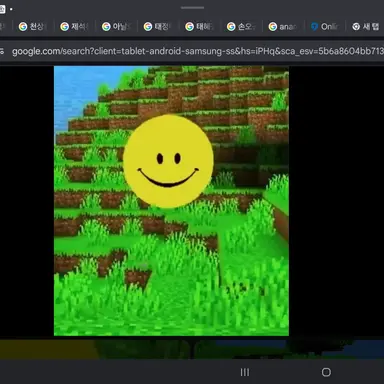The width and height of the screenshot is (384, 384).
Task: Select the 손오 browser tab
Action: coord(241,26)
